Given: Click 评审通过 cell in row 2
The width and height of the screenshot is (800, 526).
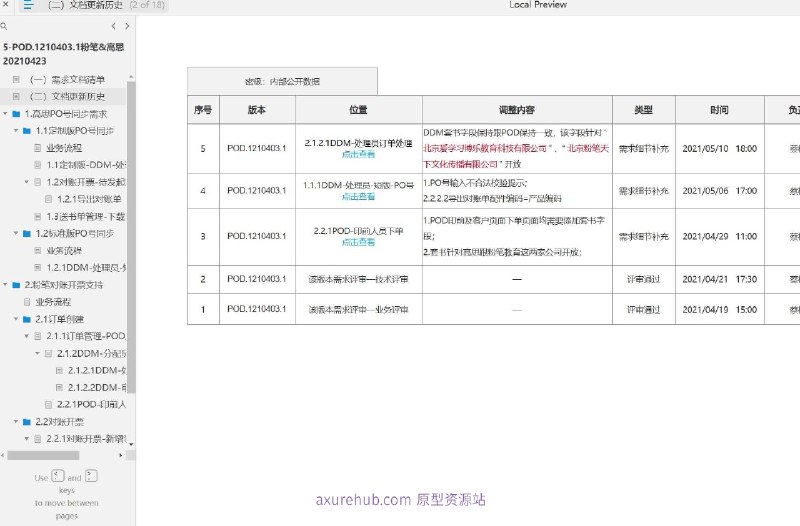Looking at the screenshot, I should [643, 279].
